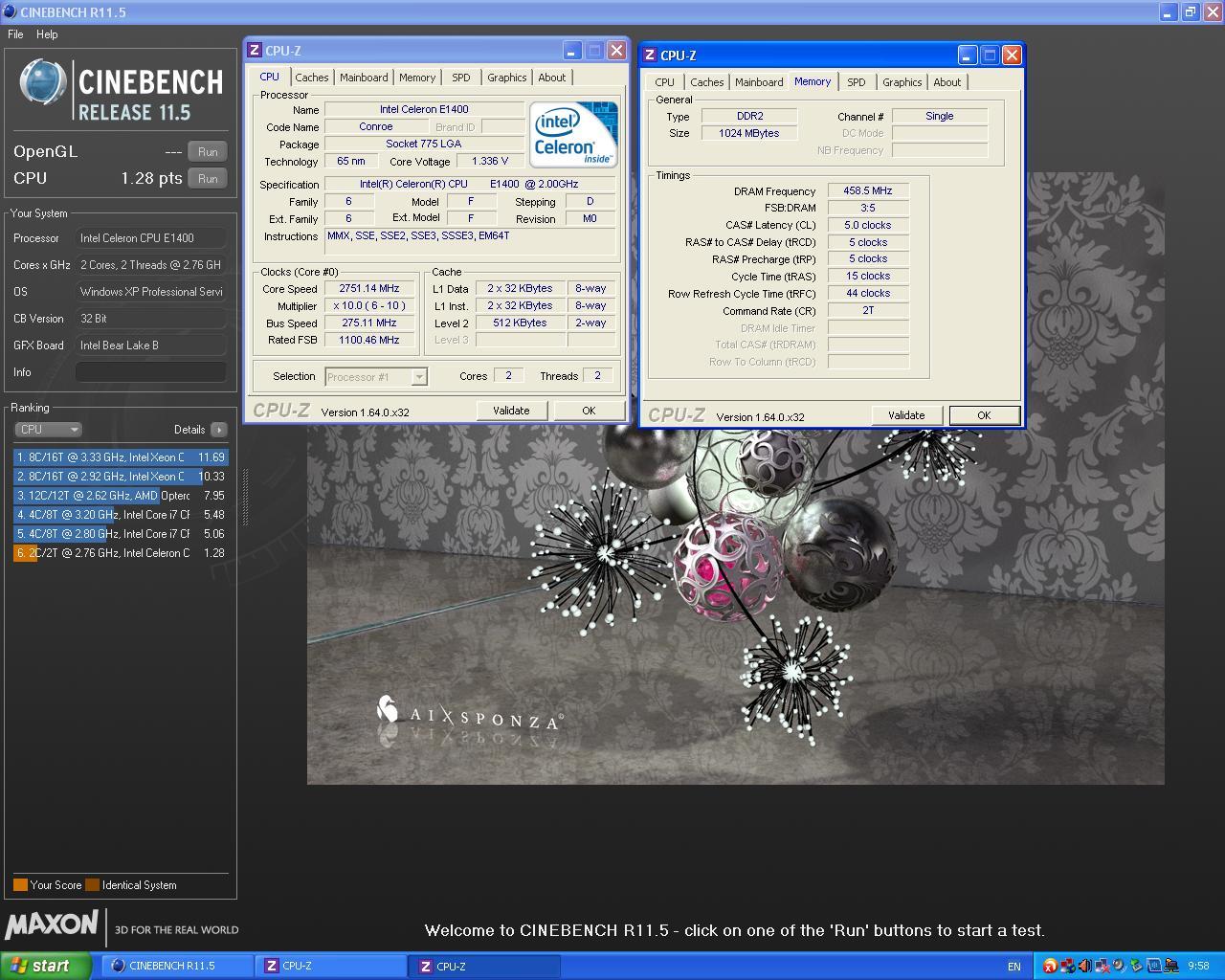Select Graphics tab in the Memory CPU-Z window
The width and height of the screenshot is (1225, 980).
coord(902,82)
